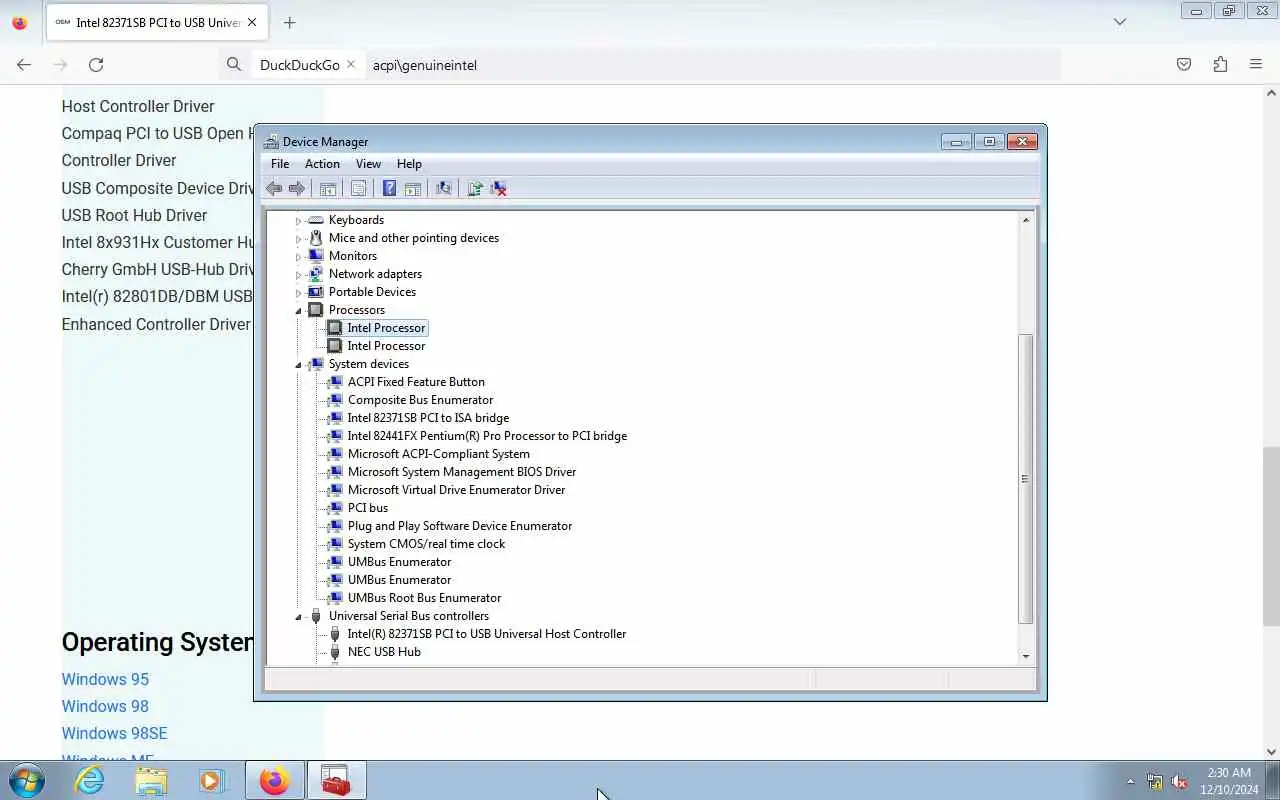Open the Action menu in Device Manager
The image size is (1280, 800).
click(322, 164)
